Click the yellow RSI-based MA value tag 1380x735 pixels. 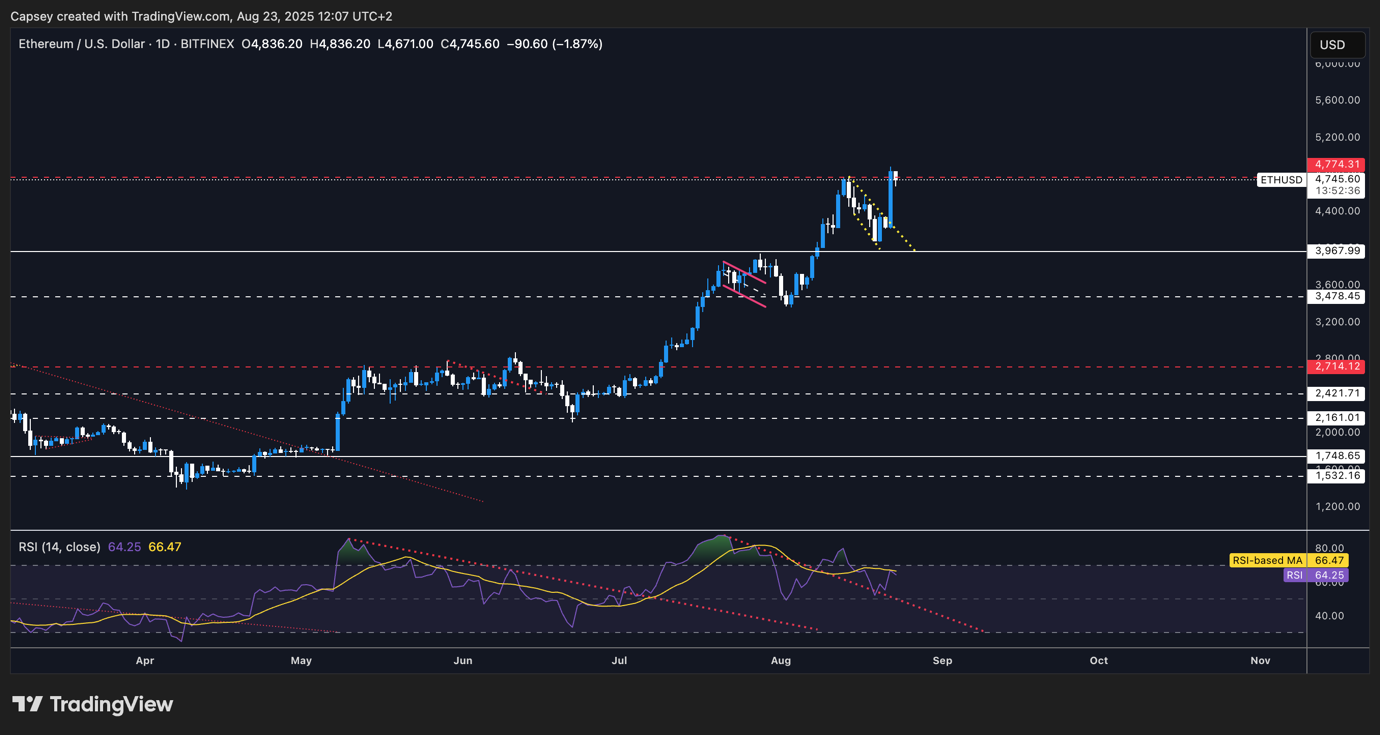(1288, 561)
